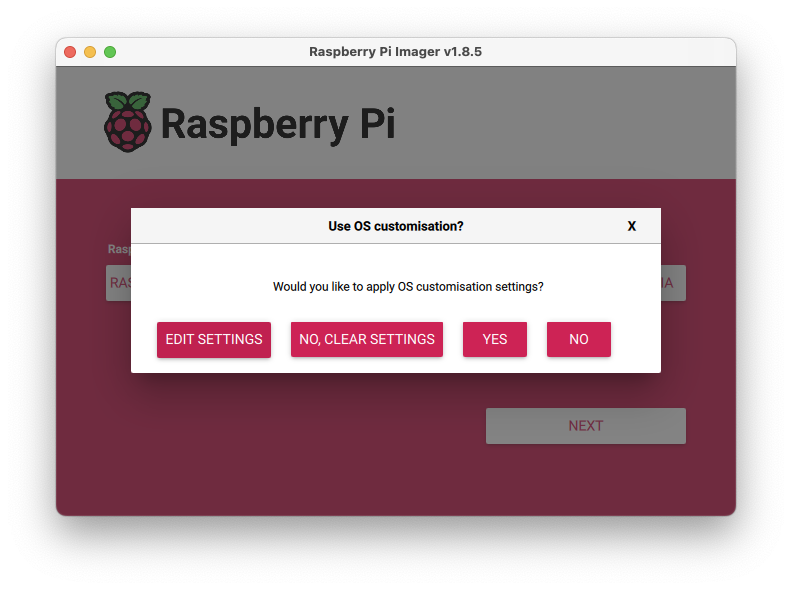Click the Raspberry Pi wordmark text
The image size is (792, 590).
point(277,124)
